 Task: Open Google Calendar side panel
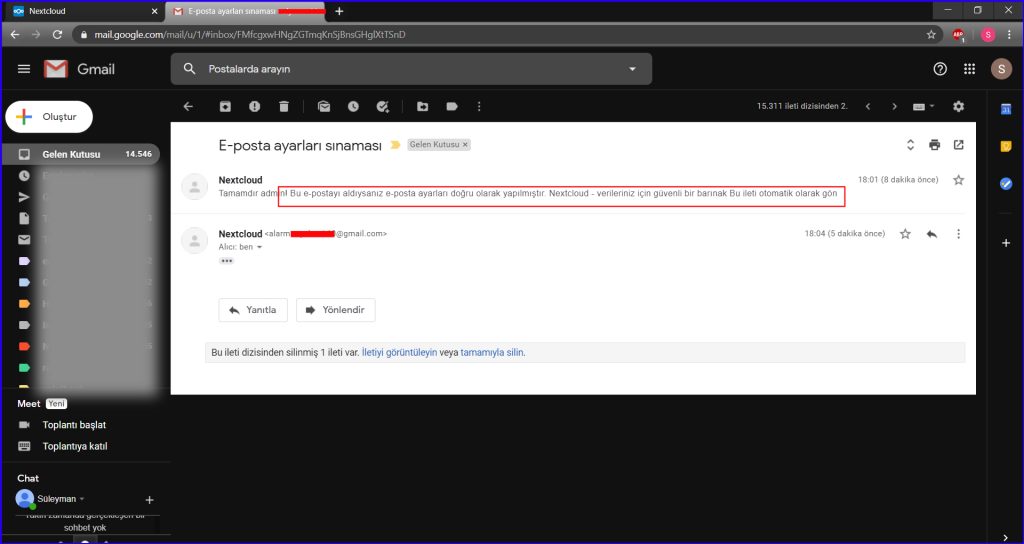point(1006,110)
